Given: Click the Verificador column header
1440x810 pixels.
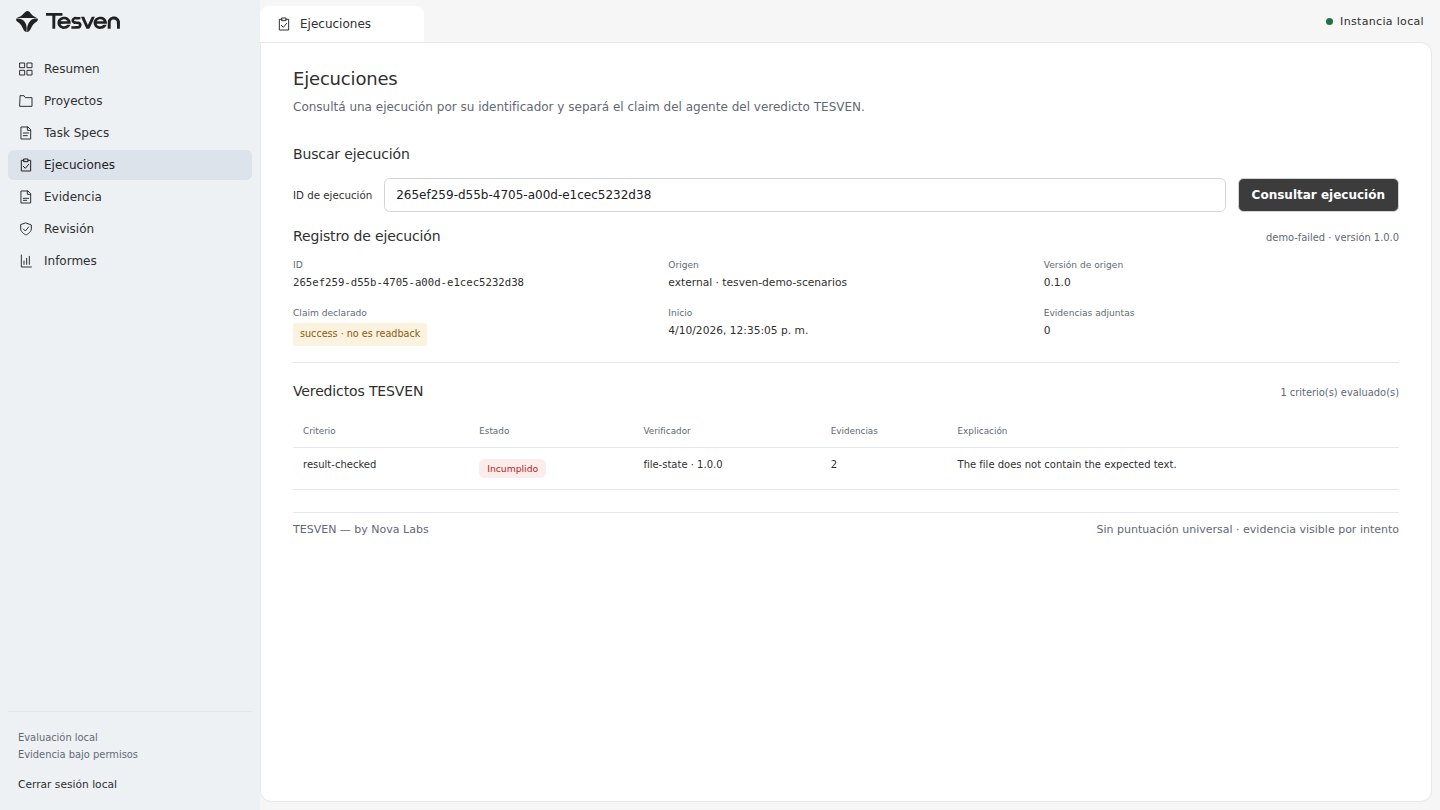Looking at the screenshot, I should (x=667, y=431).
